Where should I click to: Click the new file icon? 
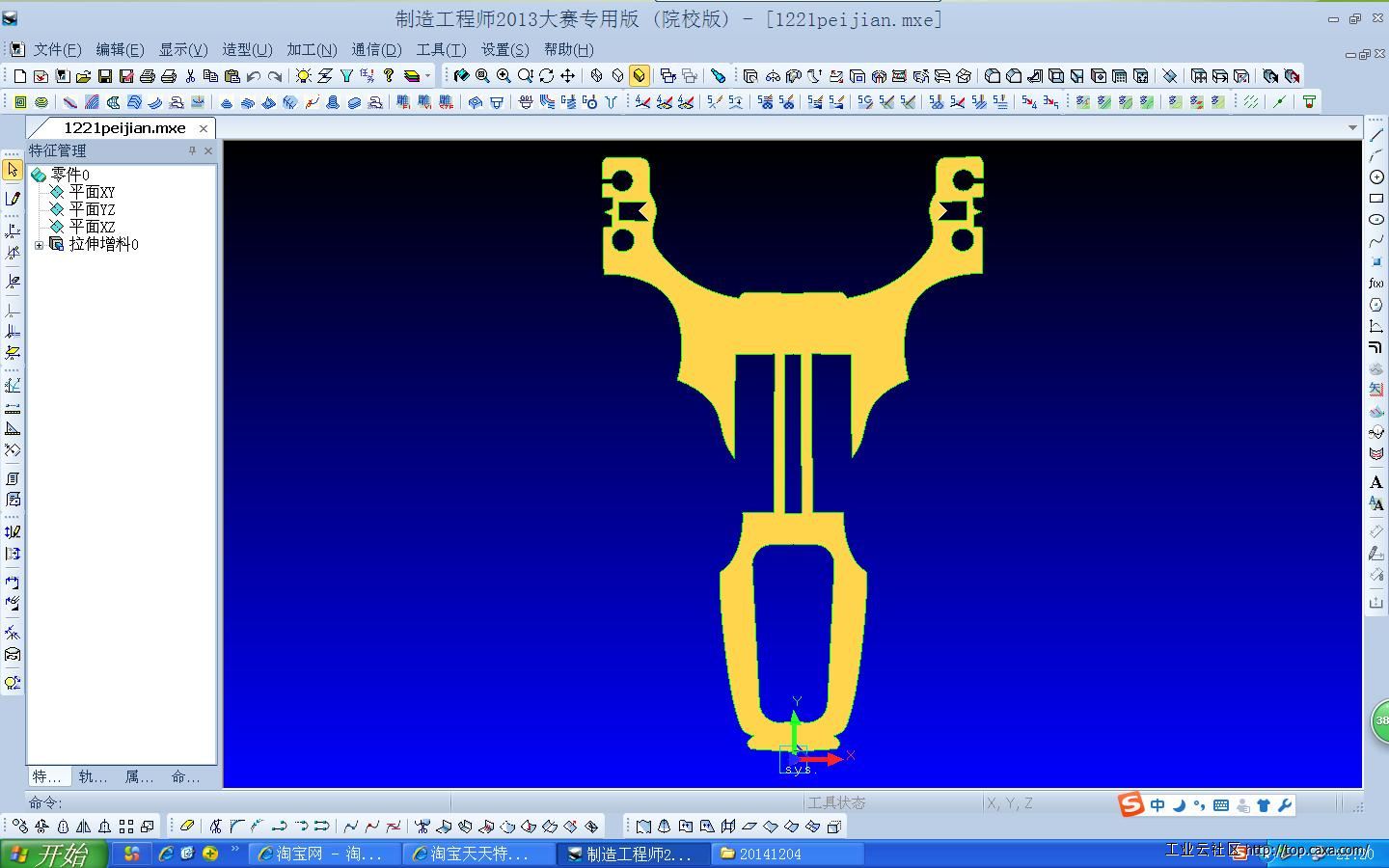[19, 76]
